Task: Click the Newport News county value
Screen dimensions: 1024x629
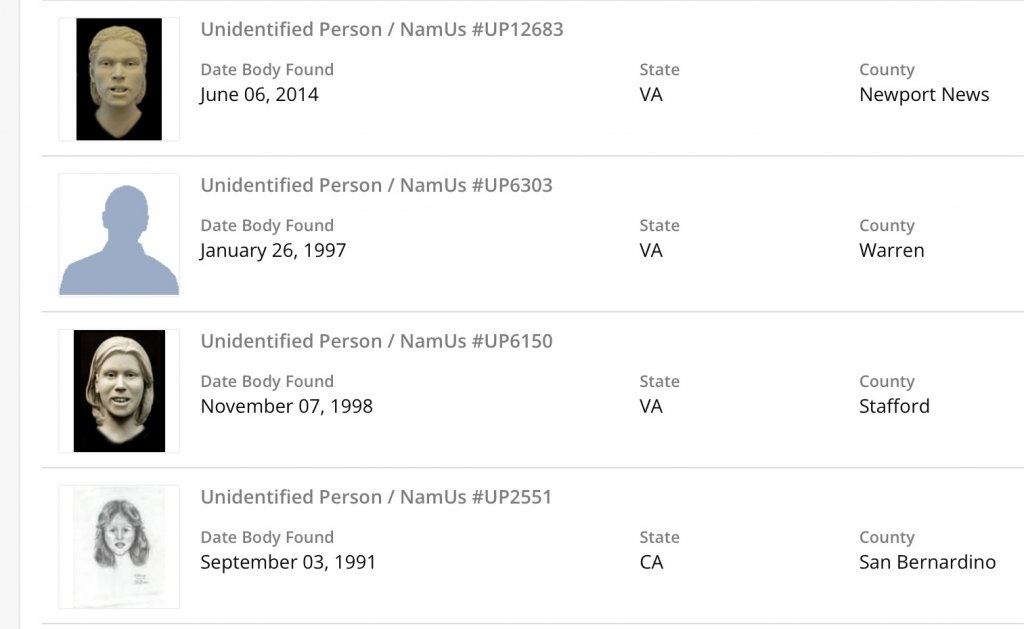Action: point(924,95)
